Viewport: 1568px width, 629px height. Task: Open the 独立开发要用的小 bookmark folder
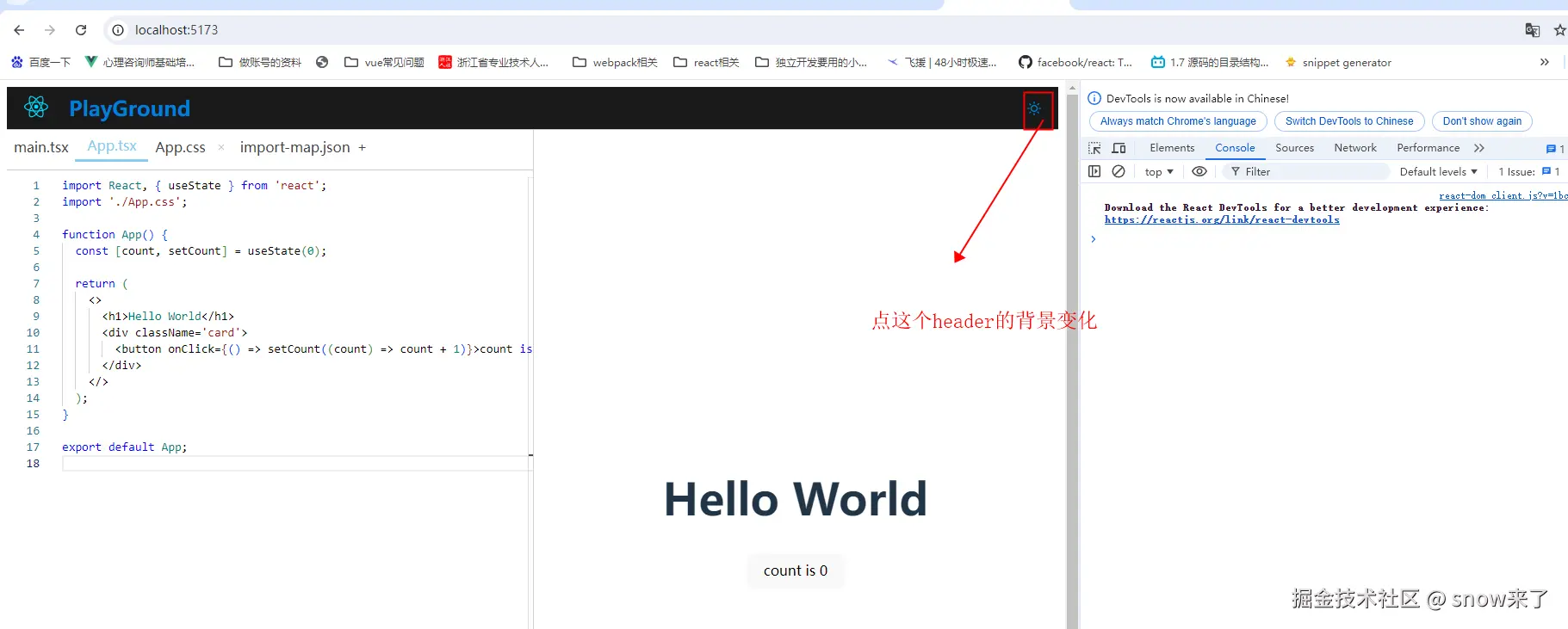811,62
